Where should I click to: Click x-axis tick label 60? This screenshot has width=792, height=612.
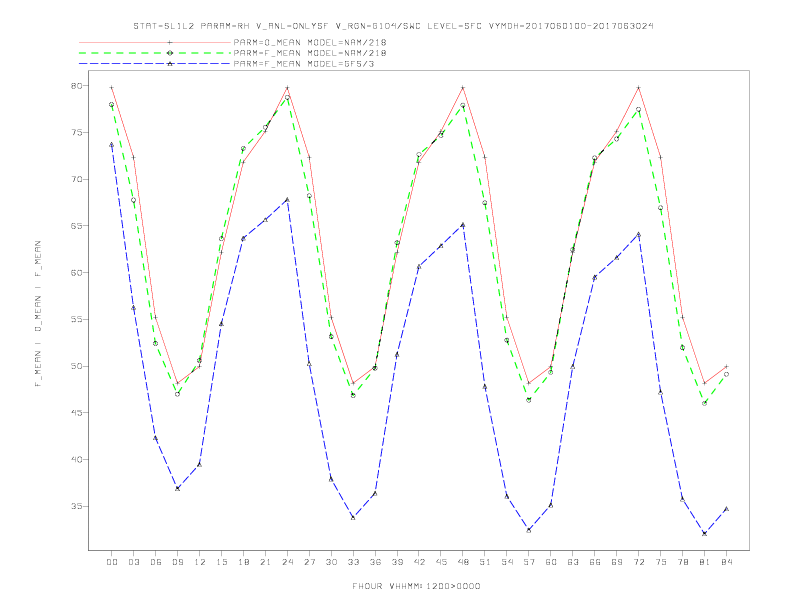(551, 562)
